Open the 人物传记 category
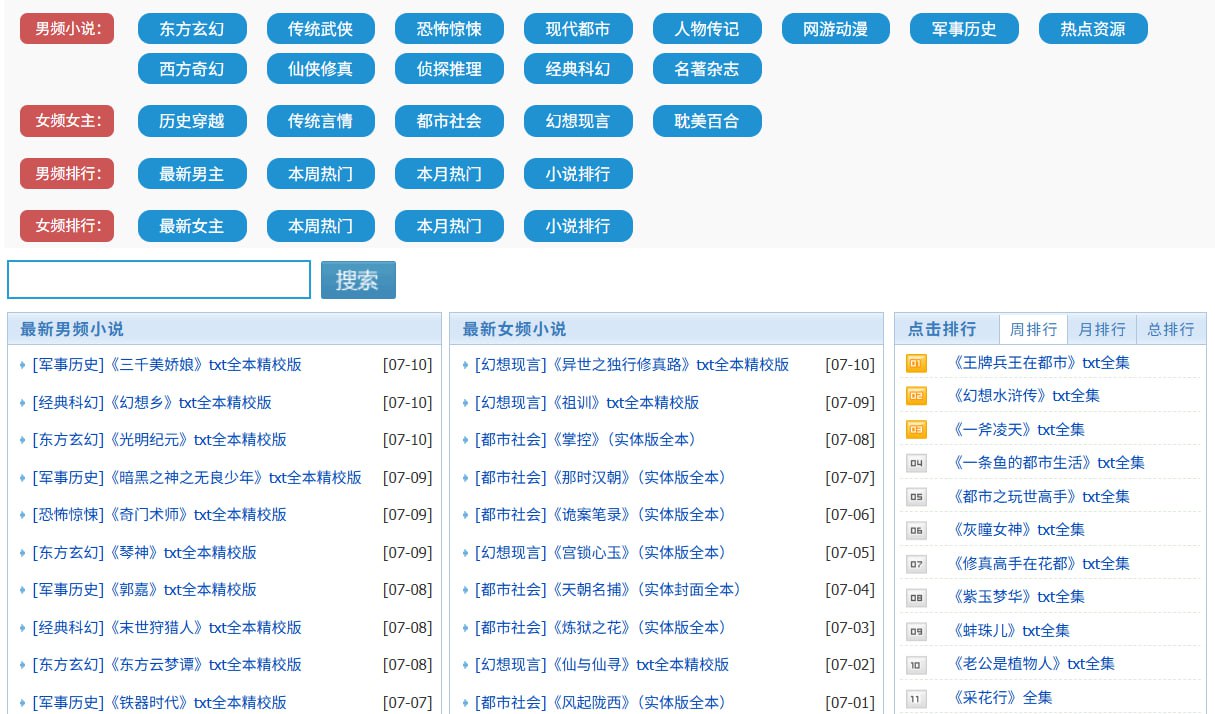Image resolution: width=1215 pixels, height=714 pixels. click(x=707, y=29)
